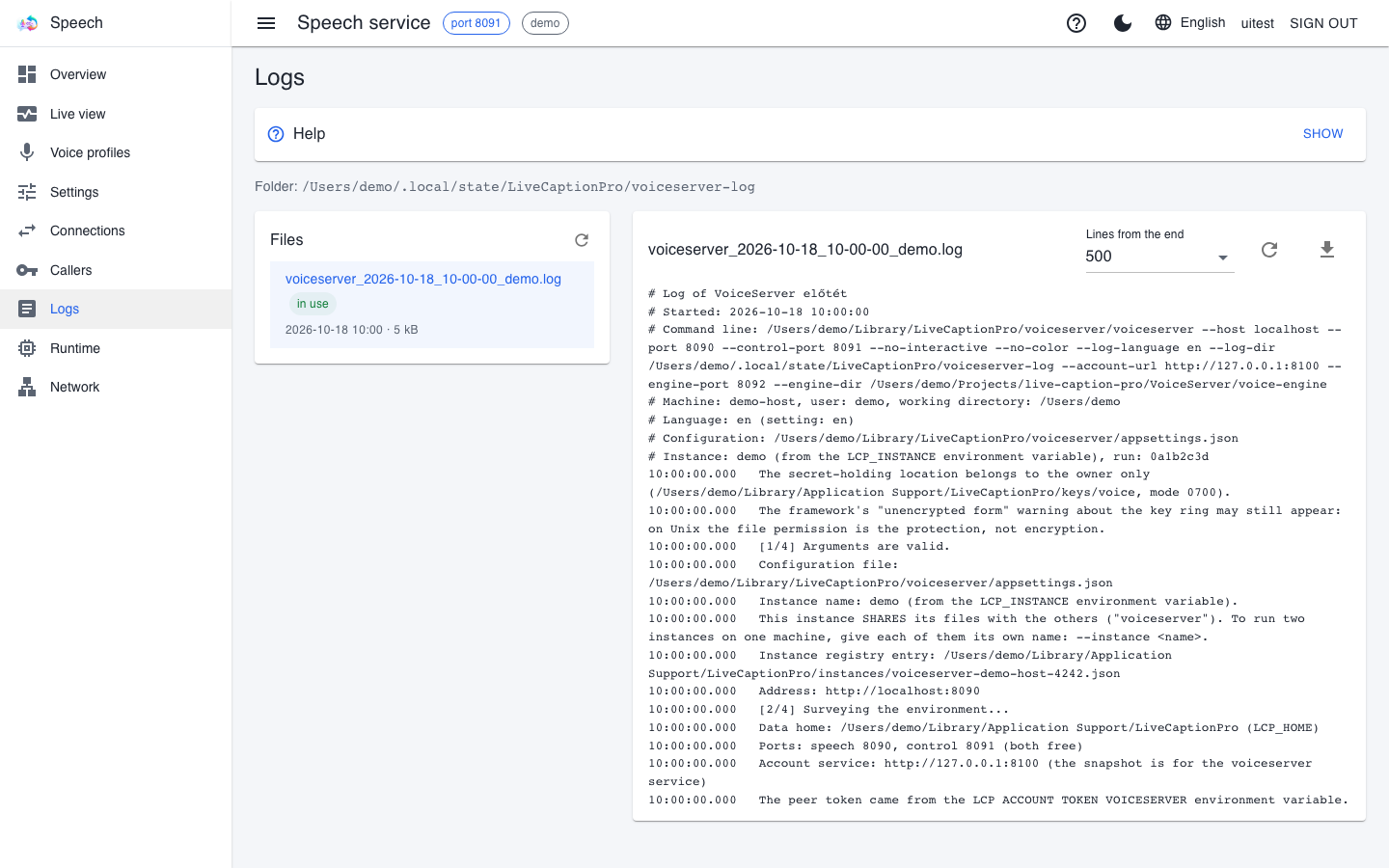The height and width of the screenshot is (868, 1389).
Task: Click the Settings sliders icon
Action: coord(27,192)
